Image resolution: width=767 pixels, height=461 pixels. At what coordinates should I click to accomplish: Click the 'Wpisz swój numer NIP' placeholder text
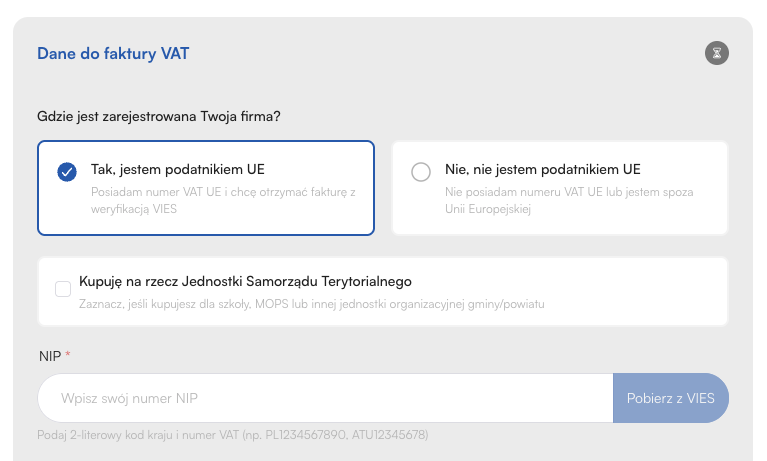(x=129, y=398)
